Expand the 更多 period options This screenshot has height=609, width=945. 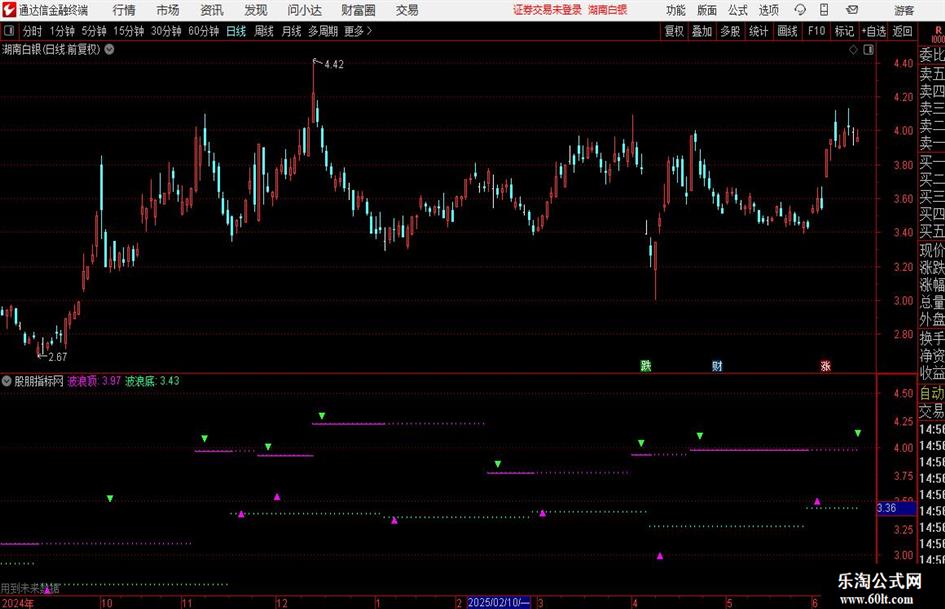(358, 31)
